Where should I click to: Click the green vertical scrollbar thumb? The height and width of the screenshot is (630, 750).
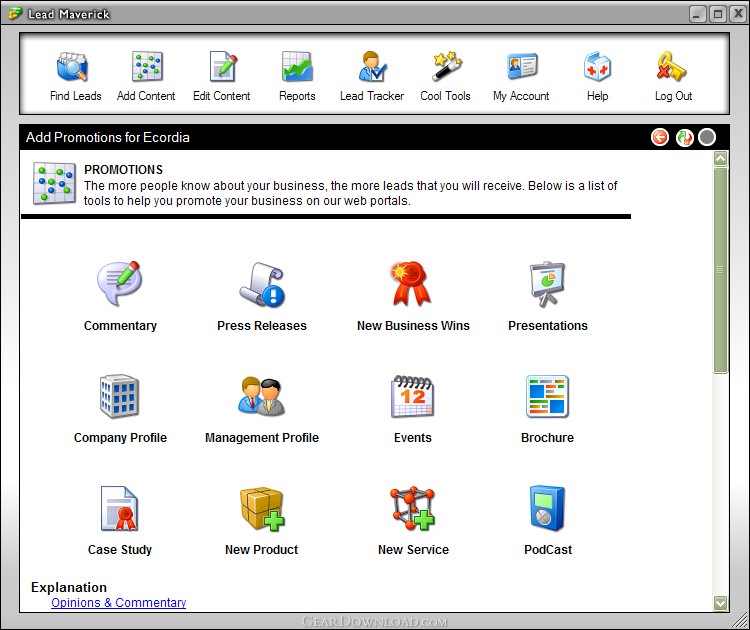(720, 270)
